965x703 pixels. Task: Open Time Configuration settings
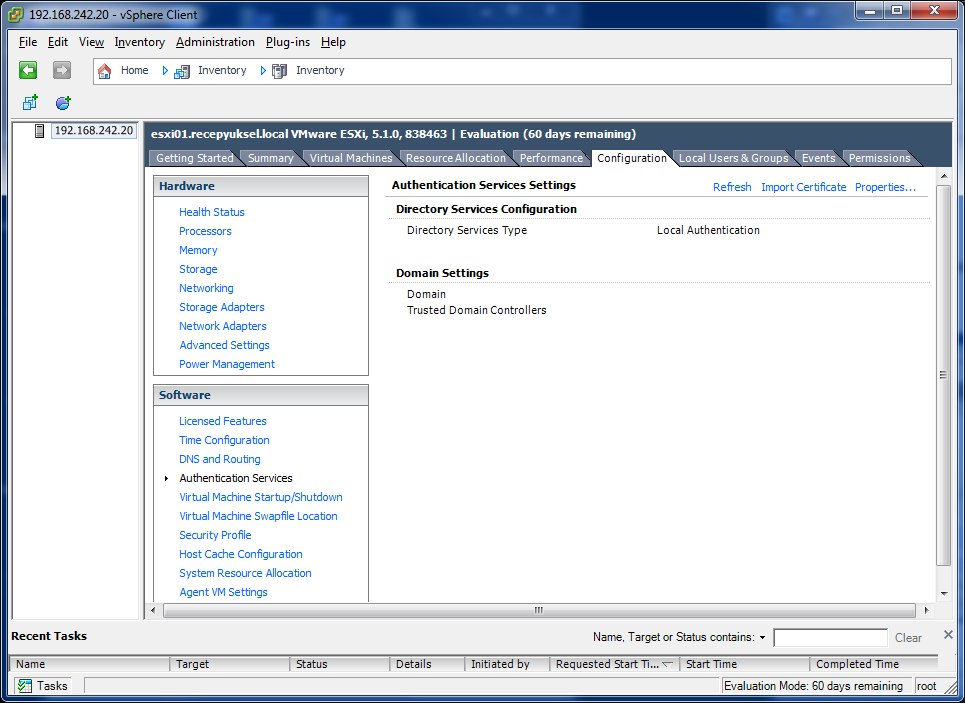224,440
